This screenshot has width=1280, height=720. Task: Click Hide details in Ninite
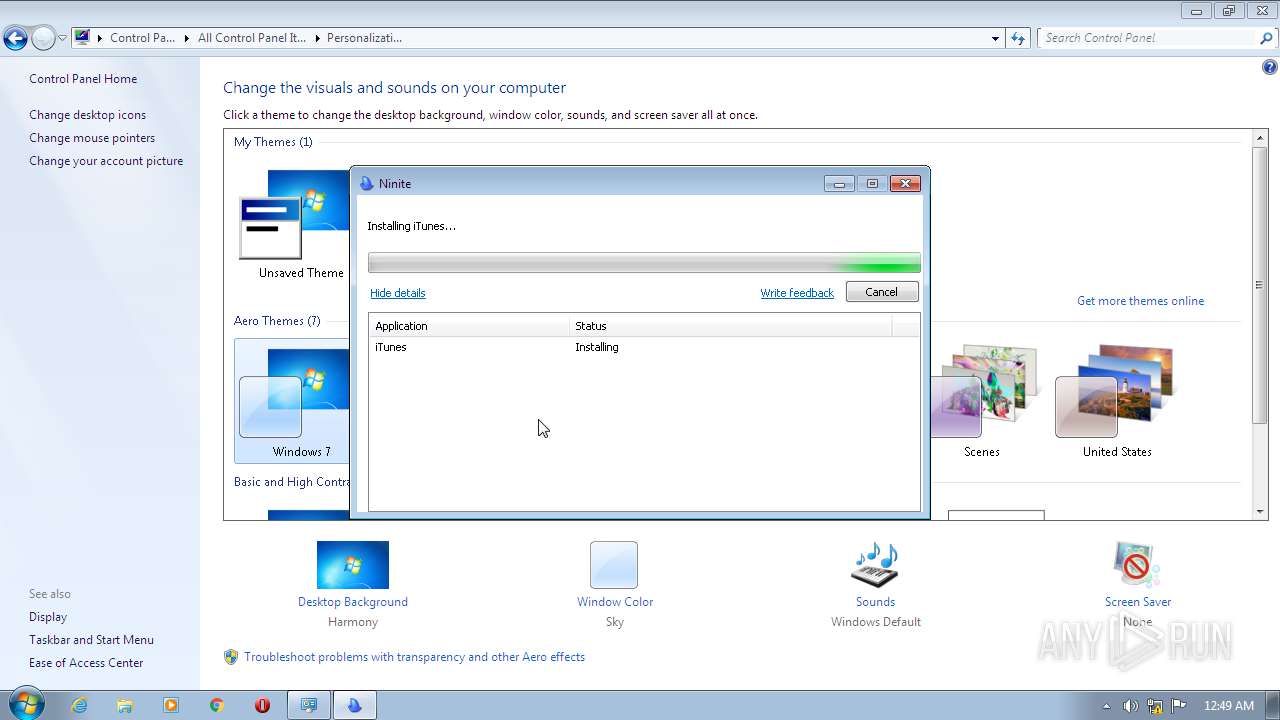click(x=398, y=293)
